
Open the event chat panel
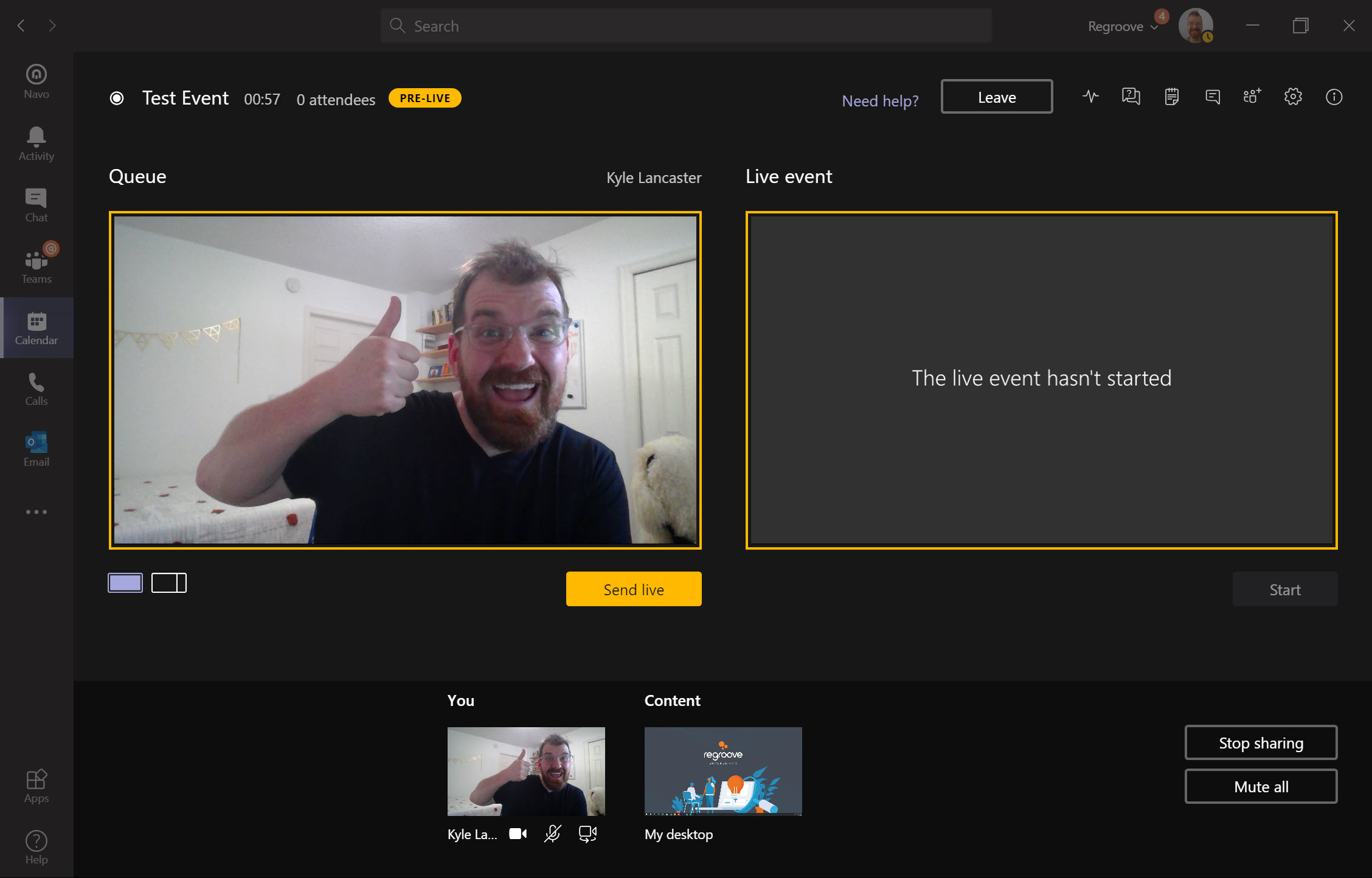1212,97
